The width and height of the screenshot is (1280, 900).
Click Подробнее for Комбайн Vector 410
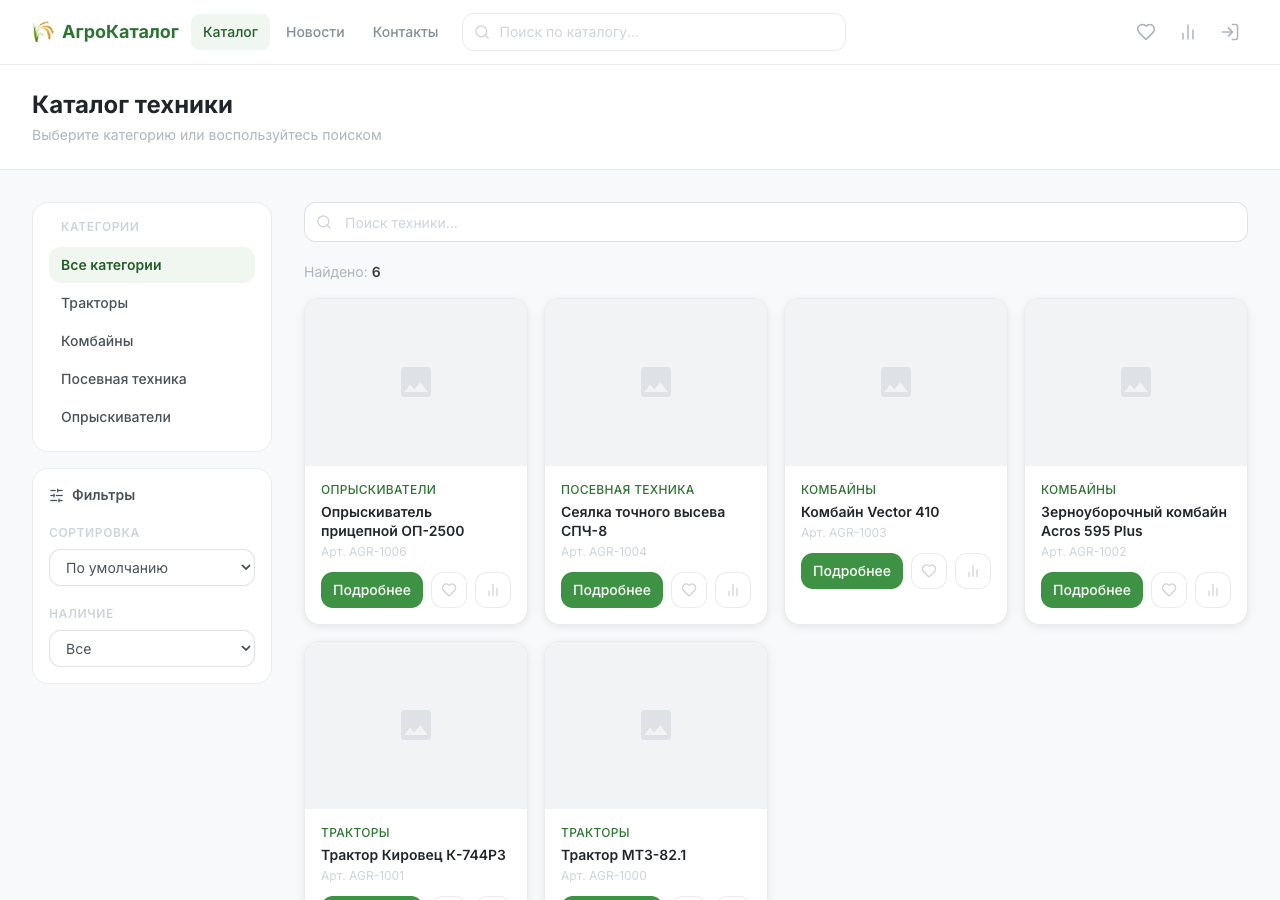click(852, 571)
